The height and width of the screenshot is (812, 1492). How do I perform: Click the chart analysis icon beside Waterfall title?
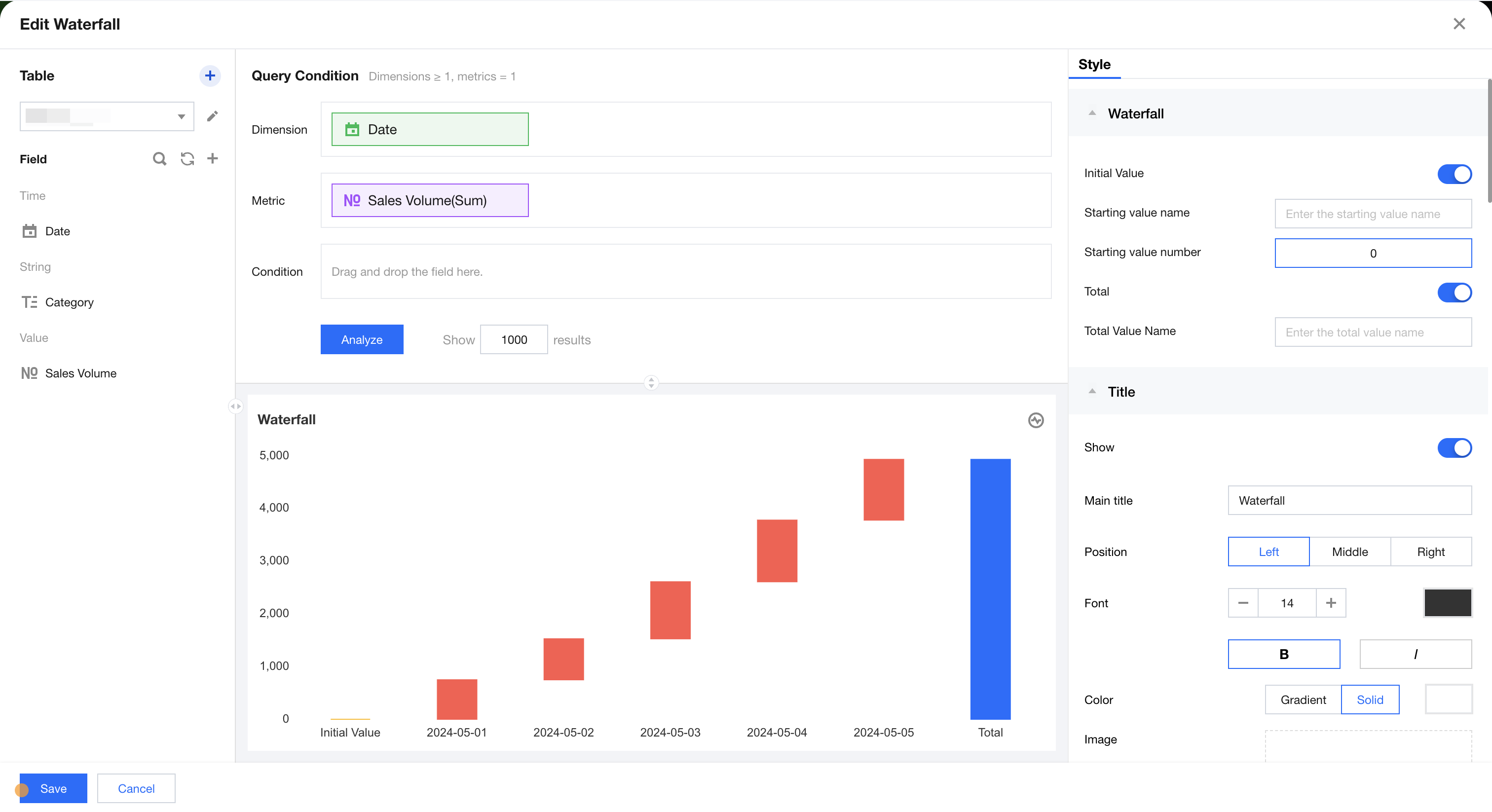[x=1036, y=420]
